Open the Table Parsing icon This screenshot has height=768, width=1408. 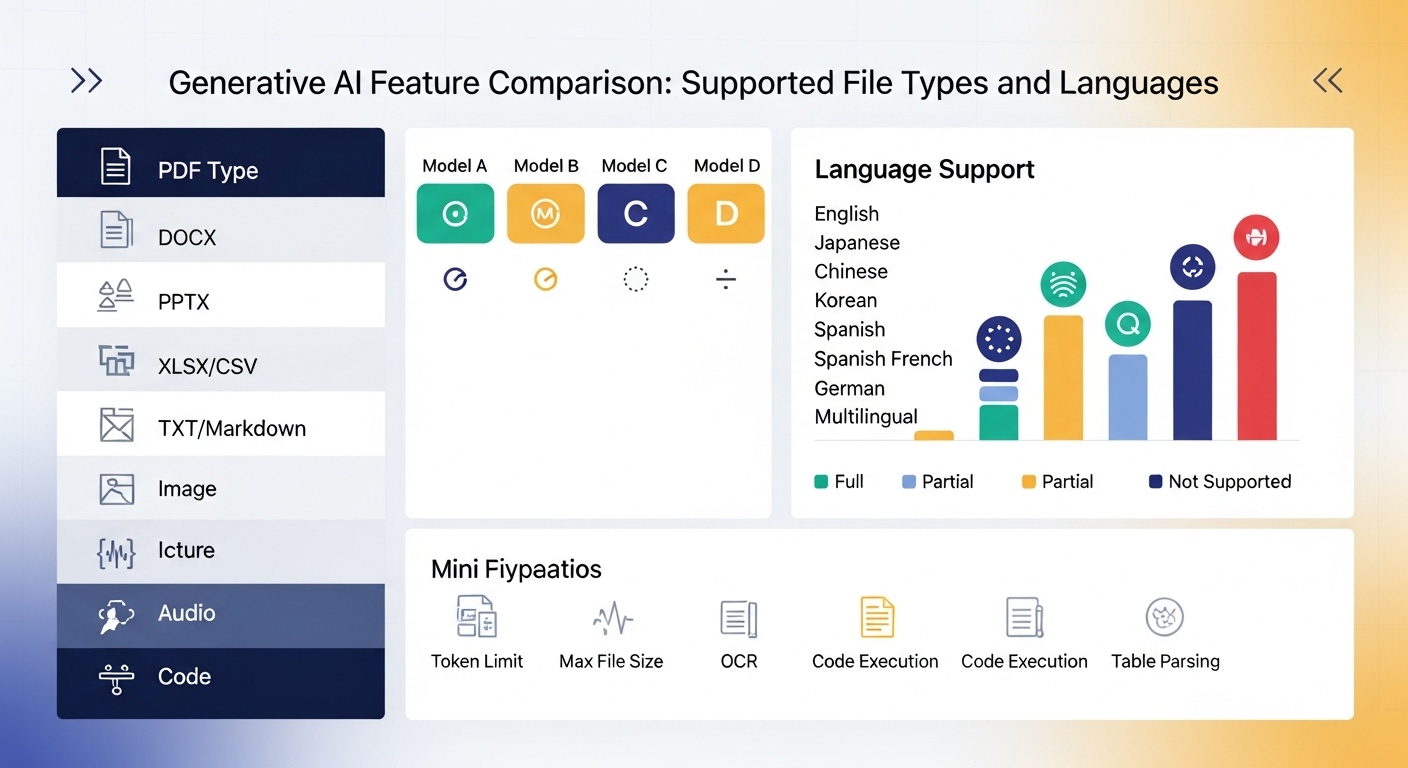pos(1164,617)
